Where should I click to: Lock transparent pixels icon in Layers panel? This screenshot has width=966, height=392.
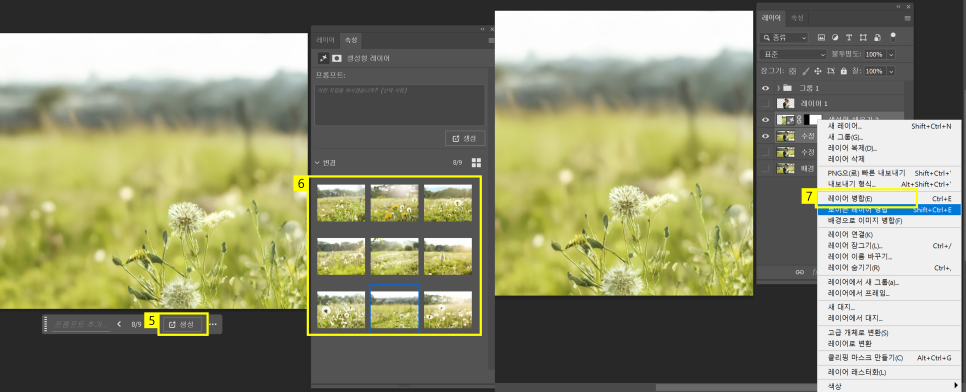[x=793, y=71]
